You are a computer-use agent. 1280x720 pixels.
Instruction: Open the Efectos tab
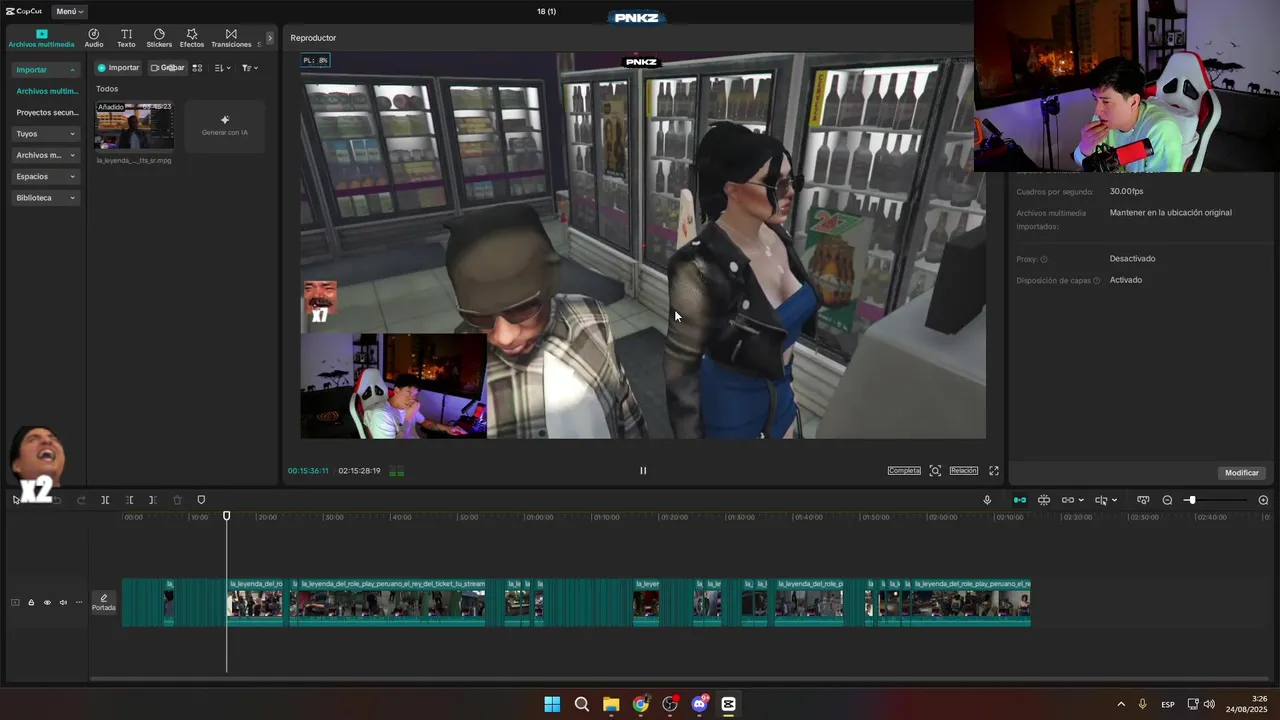pos(192,38)
